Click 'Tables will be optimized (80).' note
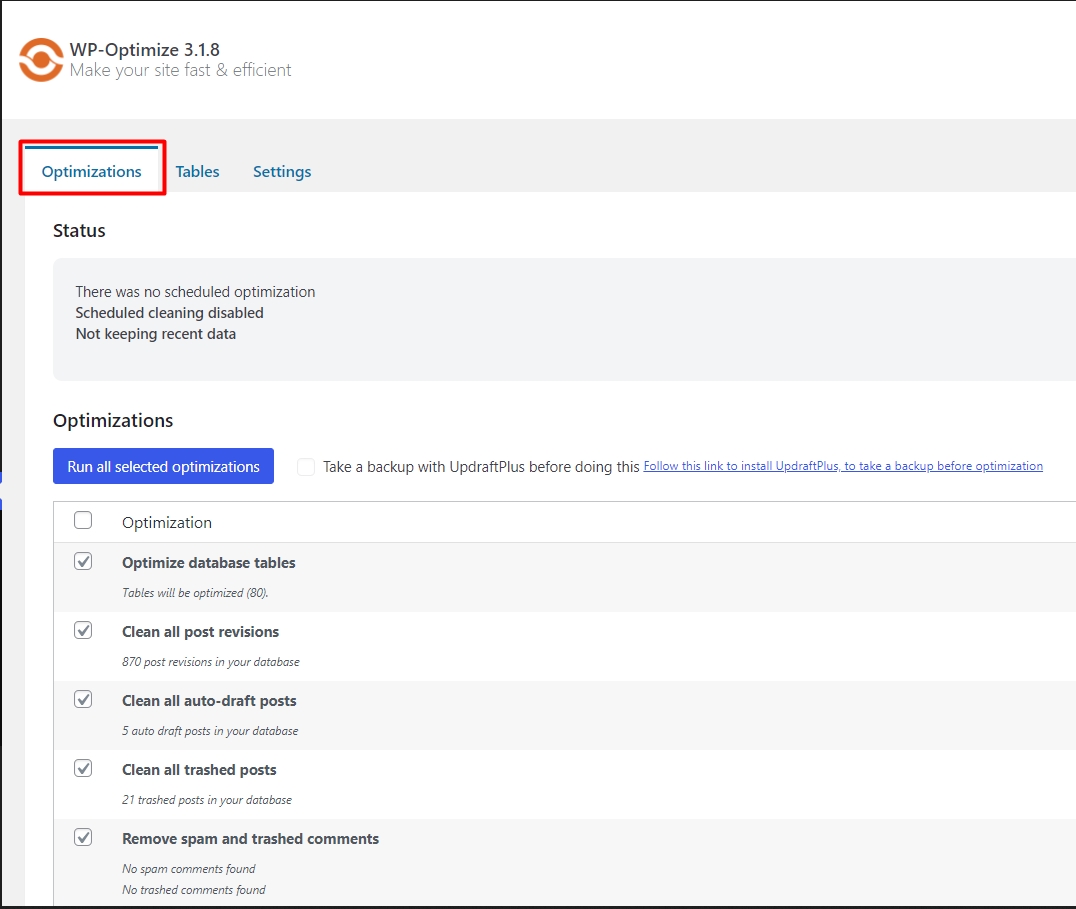1076x909 pixels. [x=196, y=593]
